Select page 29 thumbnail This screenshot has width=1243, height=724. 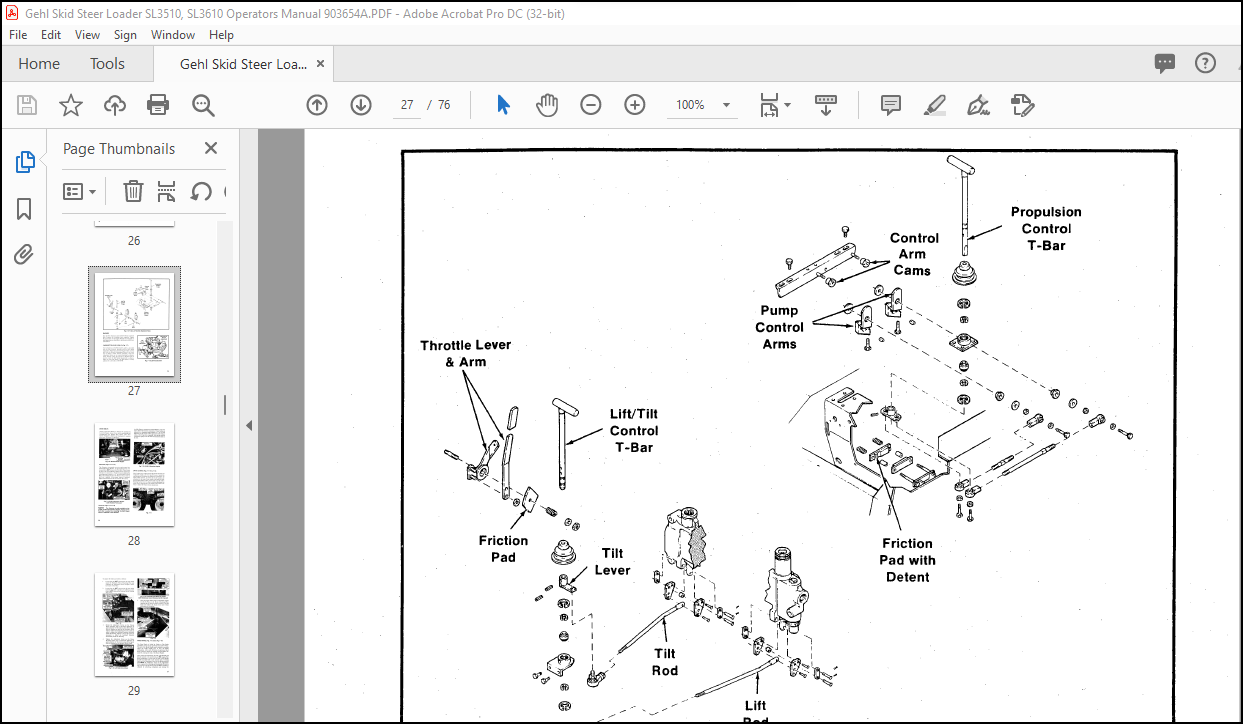pos(134,625)
